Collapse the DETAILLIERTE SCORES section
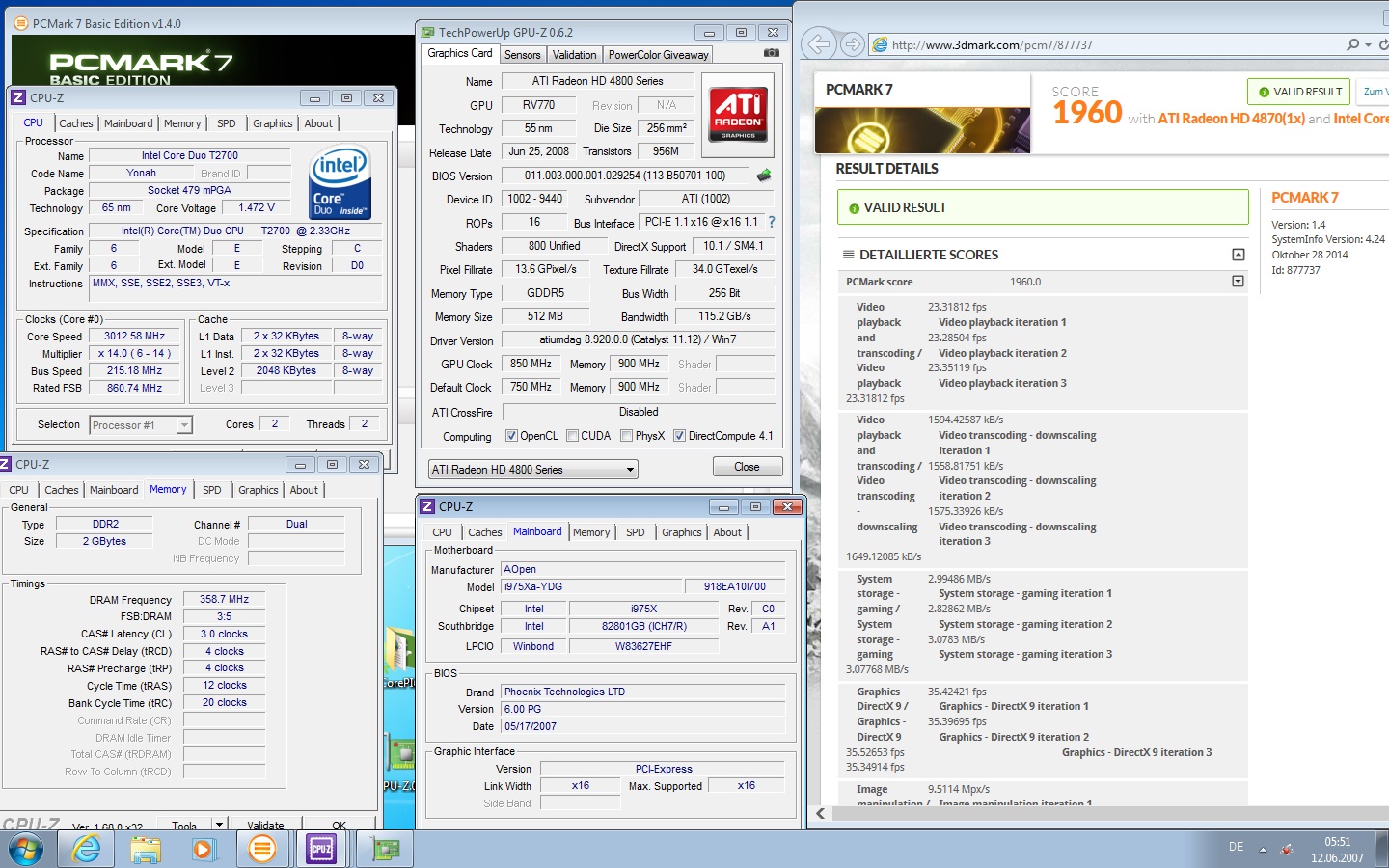The height and width of the screenshot is (868, 1389). (x=1239, y=255)
